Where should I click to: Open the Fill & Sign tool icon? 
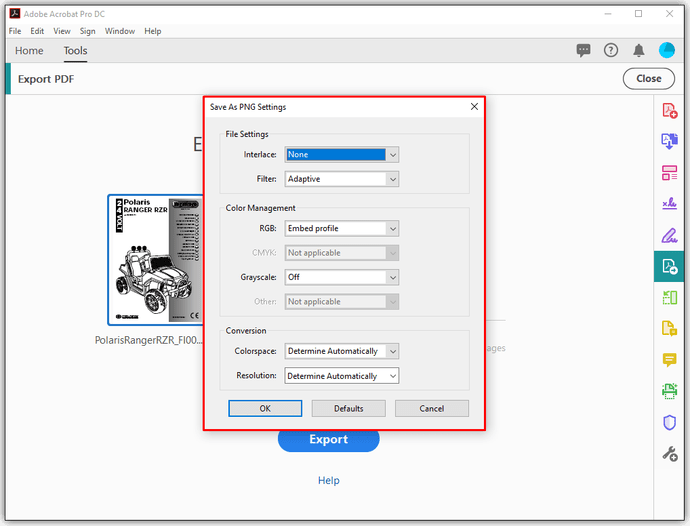[x=669, y=203]
